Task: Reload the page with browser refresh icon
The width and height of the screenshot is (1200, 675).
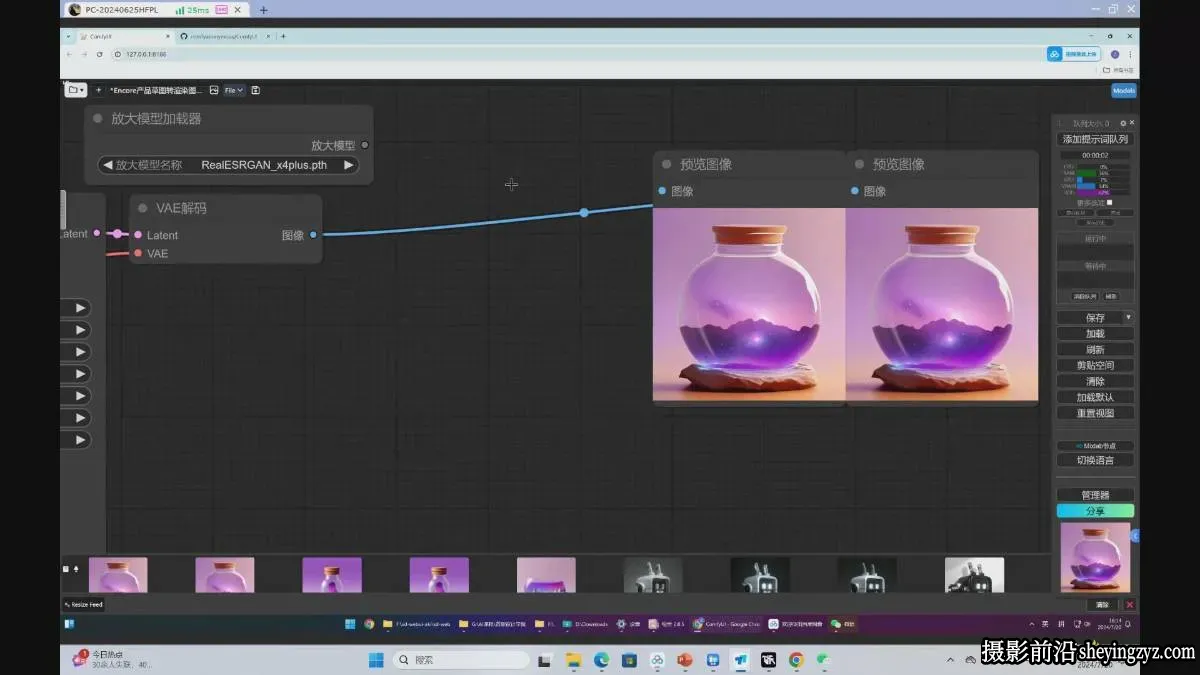Action: click(99, 54)
